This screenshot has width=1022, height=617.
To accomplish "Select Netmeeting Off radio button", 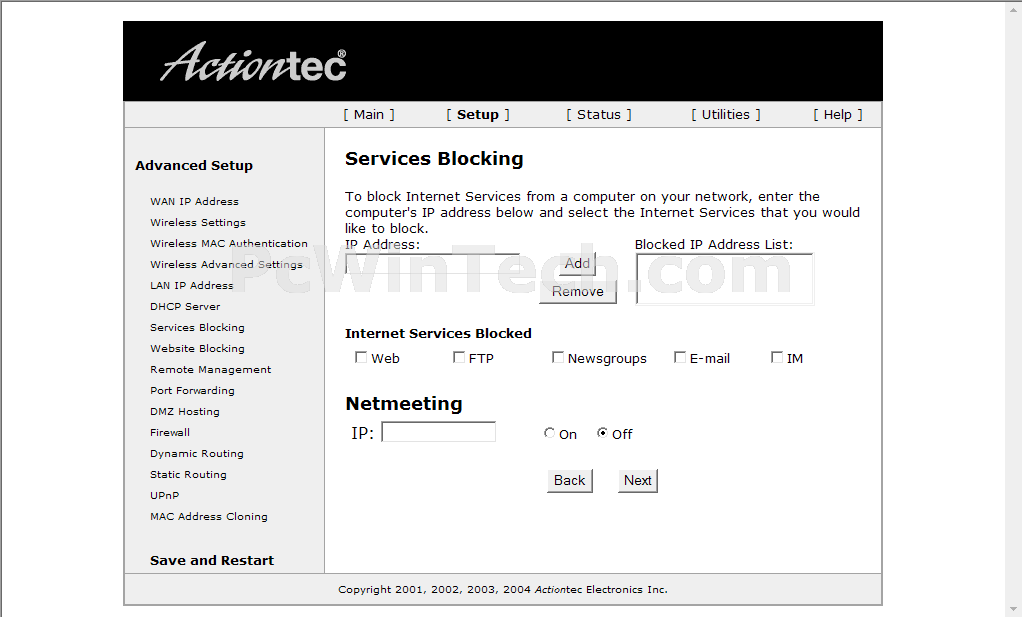I will [x=602, y=433].
